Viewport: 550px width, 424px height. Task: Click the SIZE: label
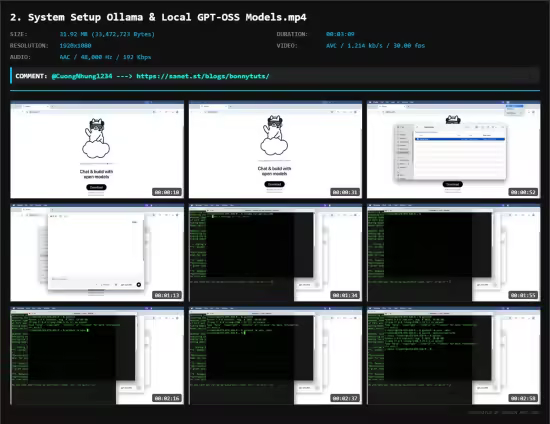[x=19, y=34]
